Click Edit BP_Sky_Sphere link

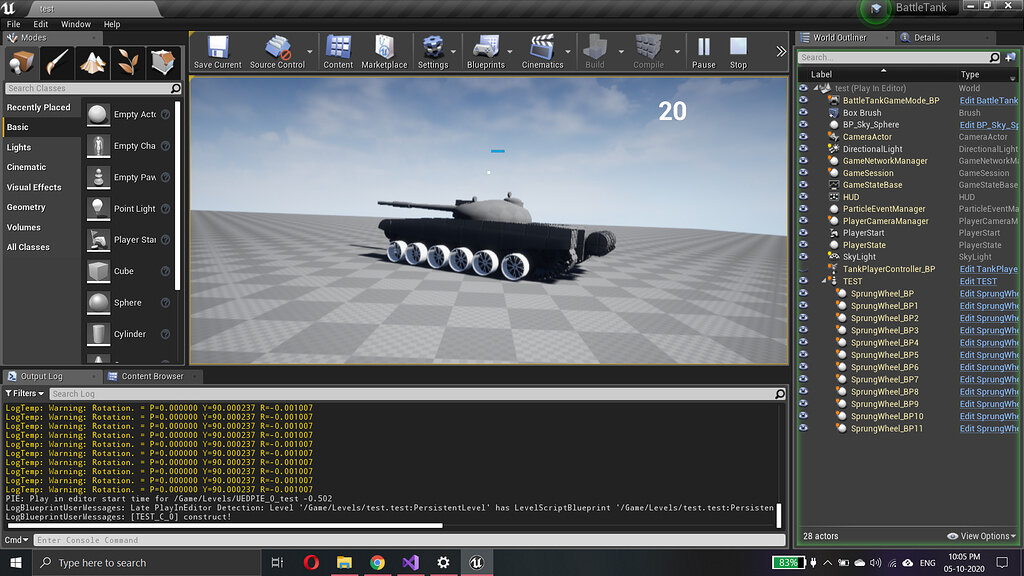[x=989, y=125]
